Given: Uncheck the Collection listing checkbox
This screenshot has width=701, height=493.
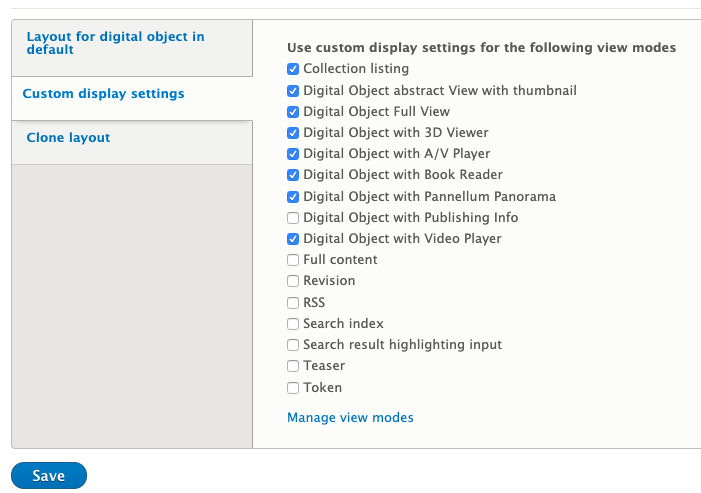Looking at the screenshot, I should coord(293,69).
